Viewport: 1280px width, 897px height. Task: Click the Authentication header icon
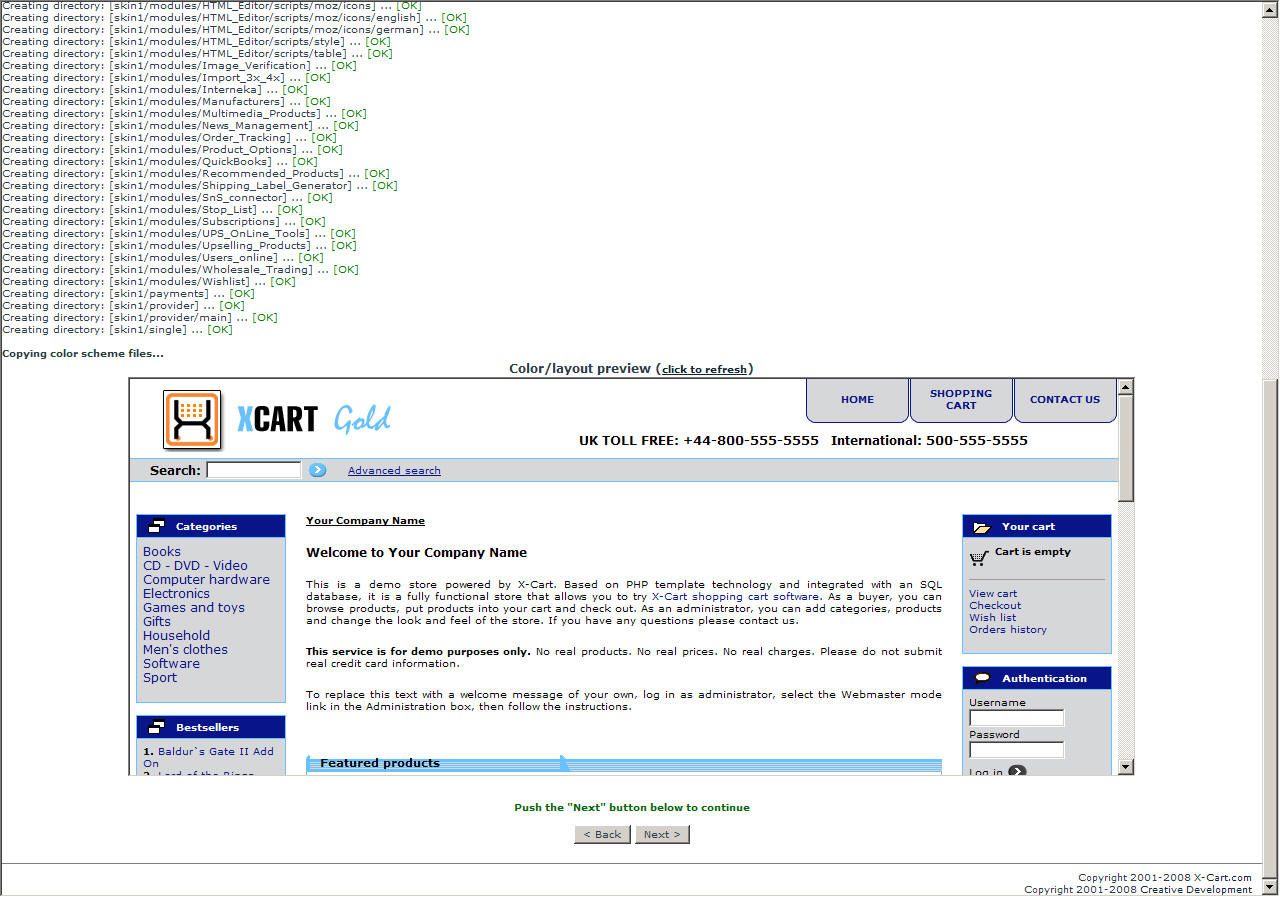pos(982,678)
